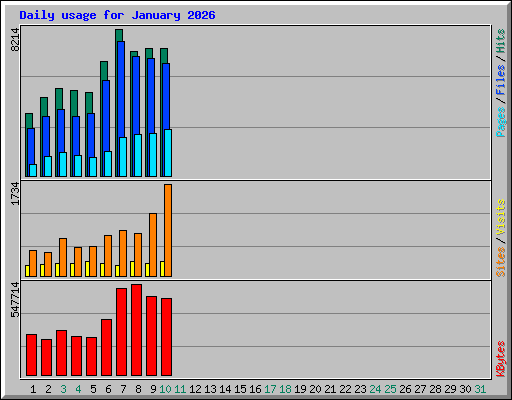Select the 'Pages' legend label
This screenshot has height=400, width=512.
coord(500,122)
